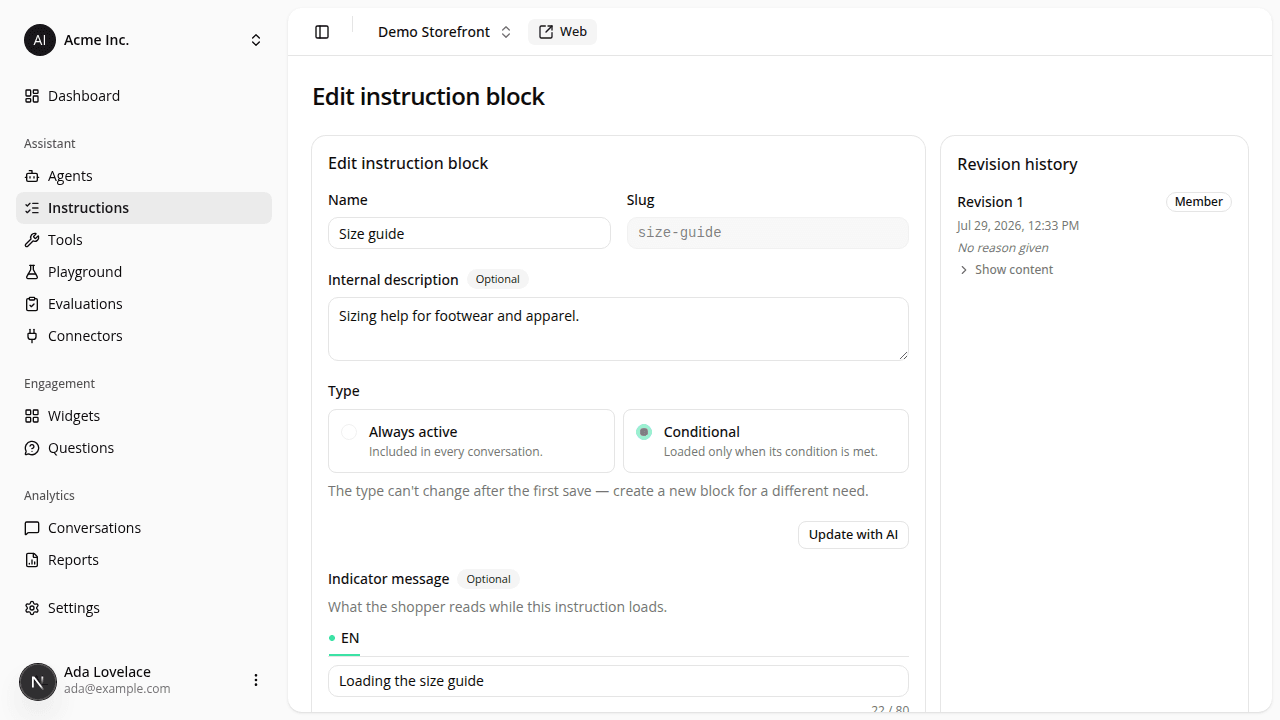Click the Tools wrench icon
The image size is (1280, 720).
point(32,240)
